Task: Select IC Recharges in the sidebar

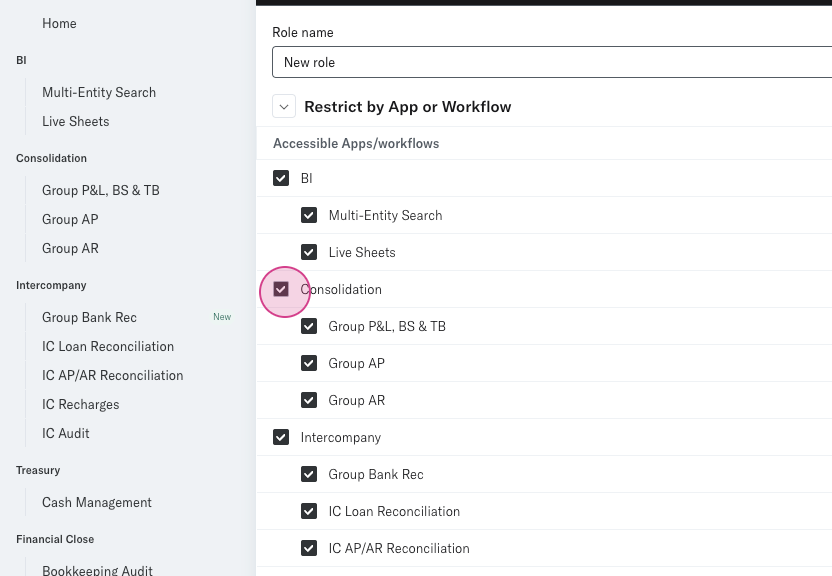Action: tap(80, 404)
